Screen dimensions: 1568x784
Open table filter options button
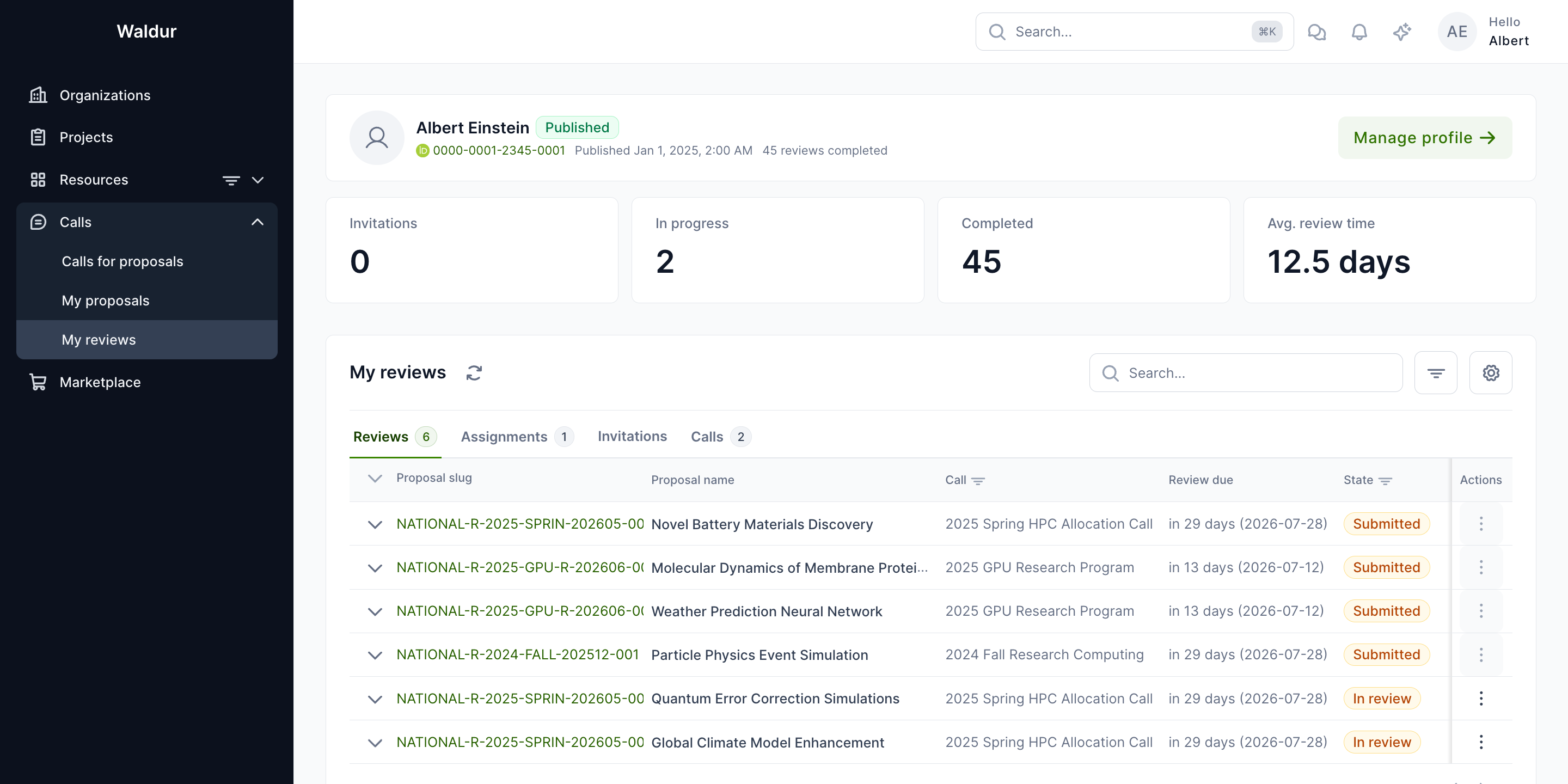[x=1436, y=372]
